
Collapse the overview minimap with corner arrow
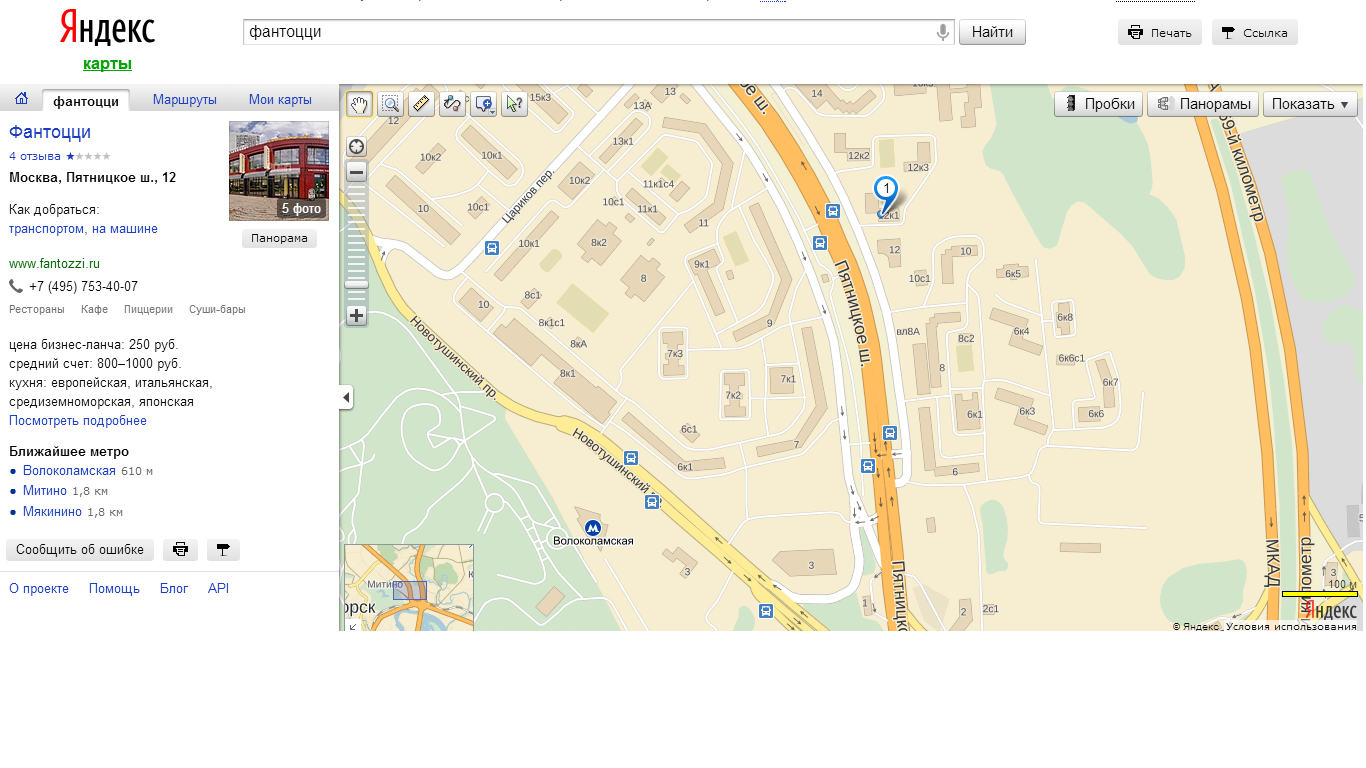coord(352,625)
